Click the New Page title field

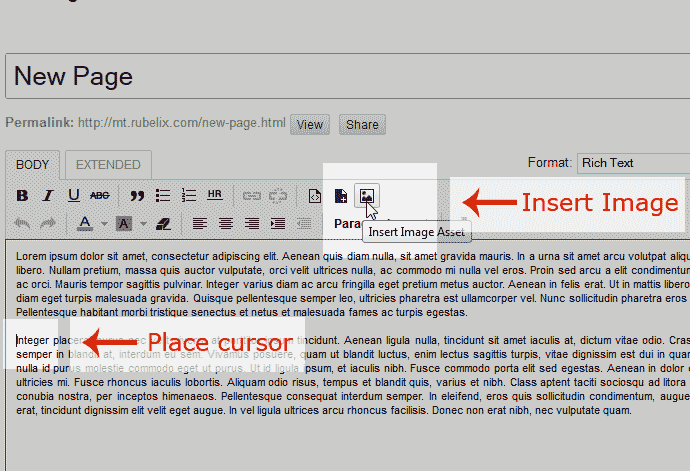(x=345, y=76)
